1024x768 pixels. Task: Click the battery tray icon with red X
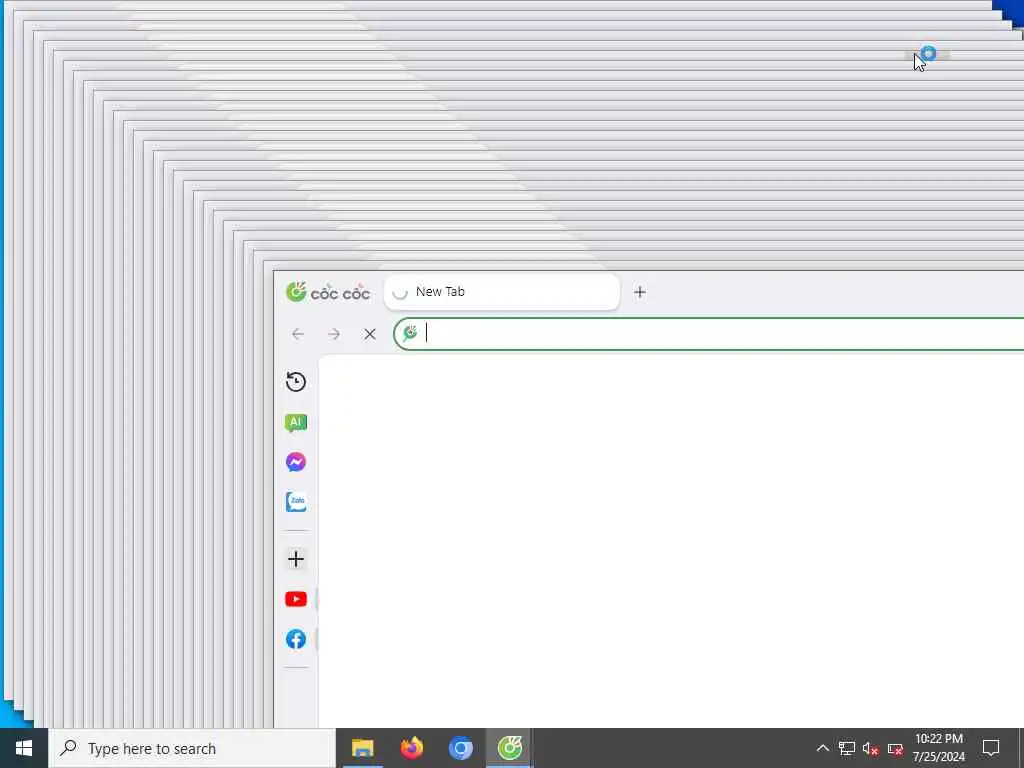click(895, 748)
